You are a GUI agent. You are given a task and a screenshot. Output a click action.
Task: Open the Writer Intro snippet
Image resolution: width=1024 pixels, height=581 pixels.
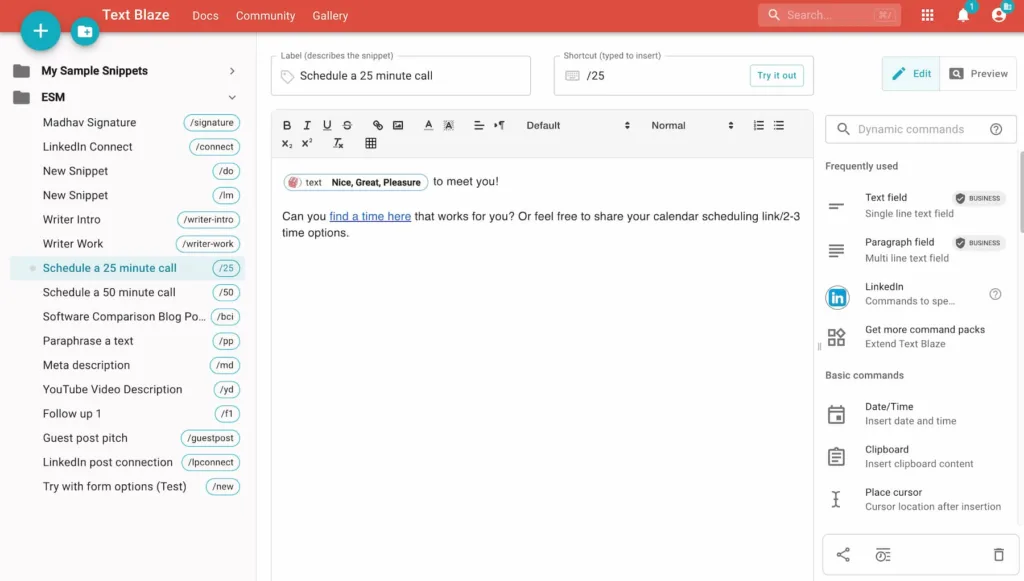click(x=127, y=220)
